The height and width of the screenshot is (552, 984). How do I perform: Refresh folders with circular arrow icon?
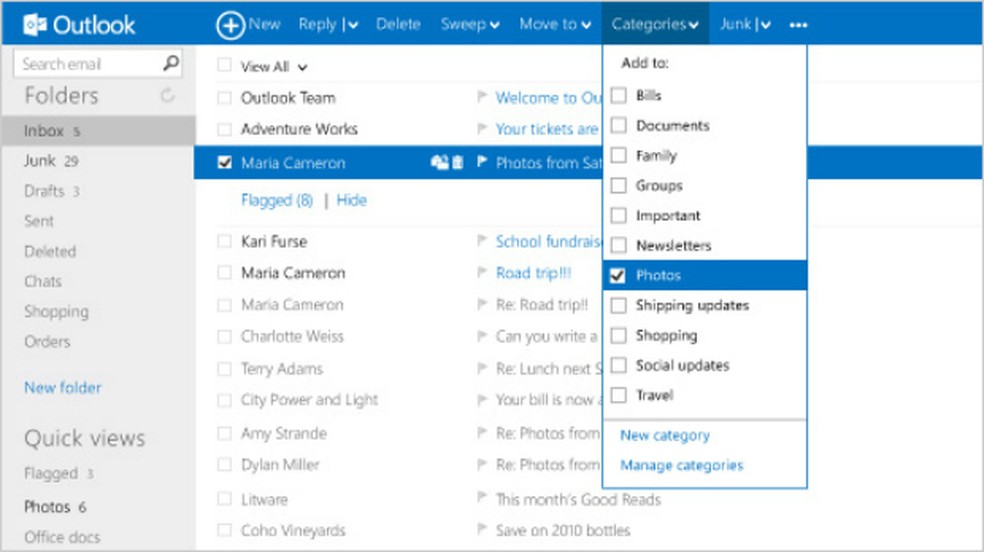[167, 95]
